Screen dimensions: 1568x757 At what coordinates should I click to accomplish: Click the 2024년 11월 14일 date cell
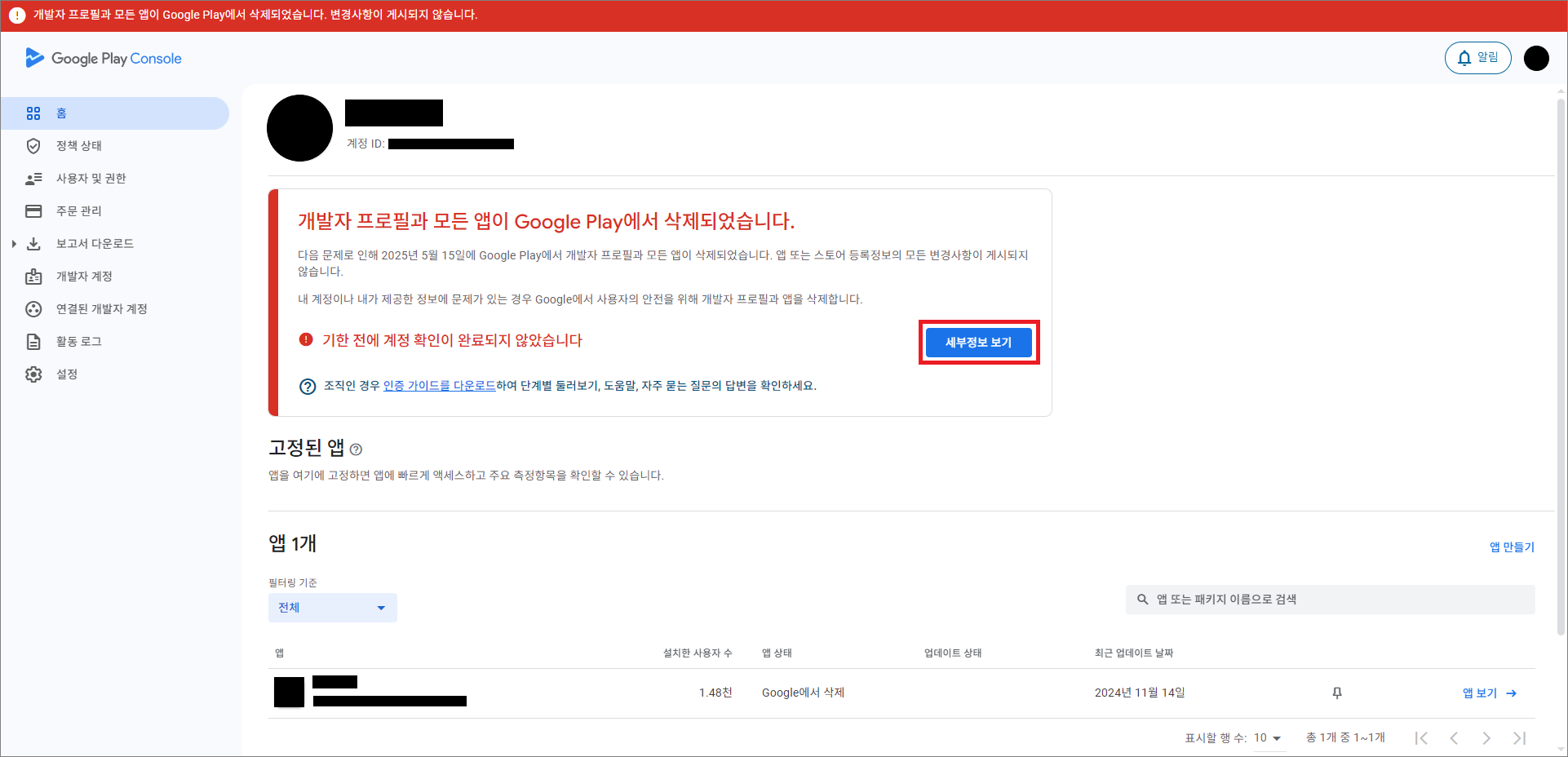(1140, 693)
